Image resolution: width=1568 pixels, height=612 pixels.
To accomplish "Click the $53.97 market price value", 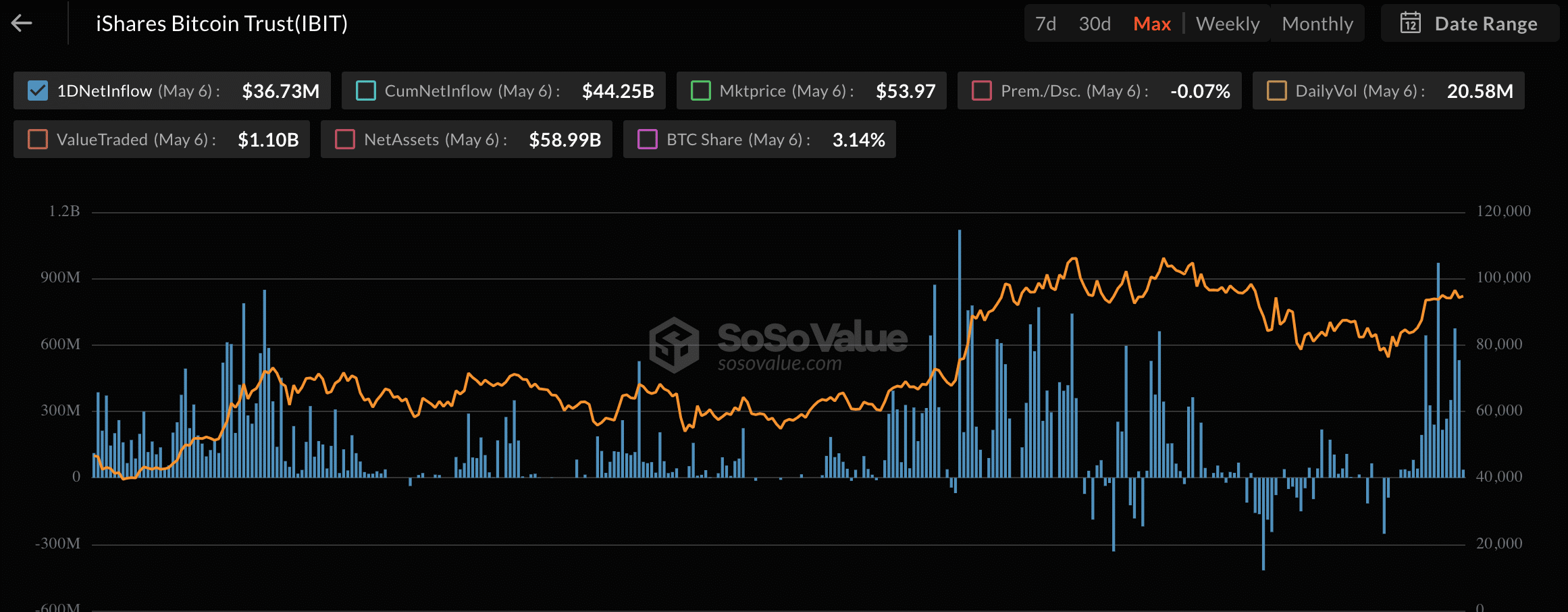I will (906, 91).
